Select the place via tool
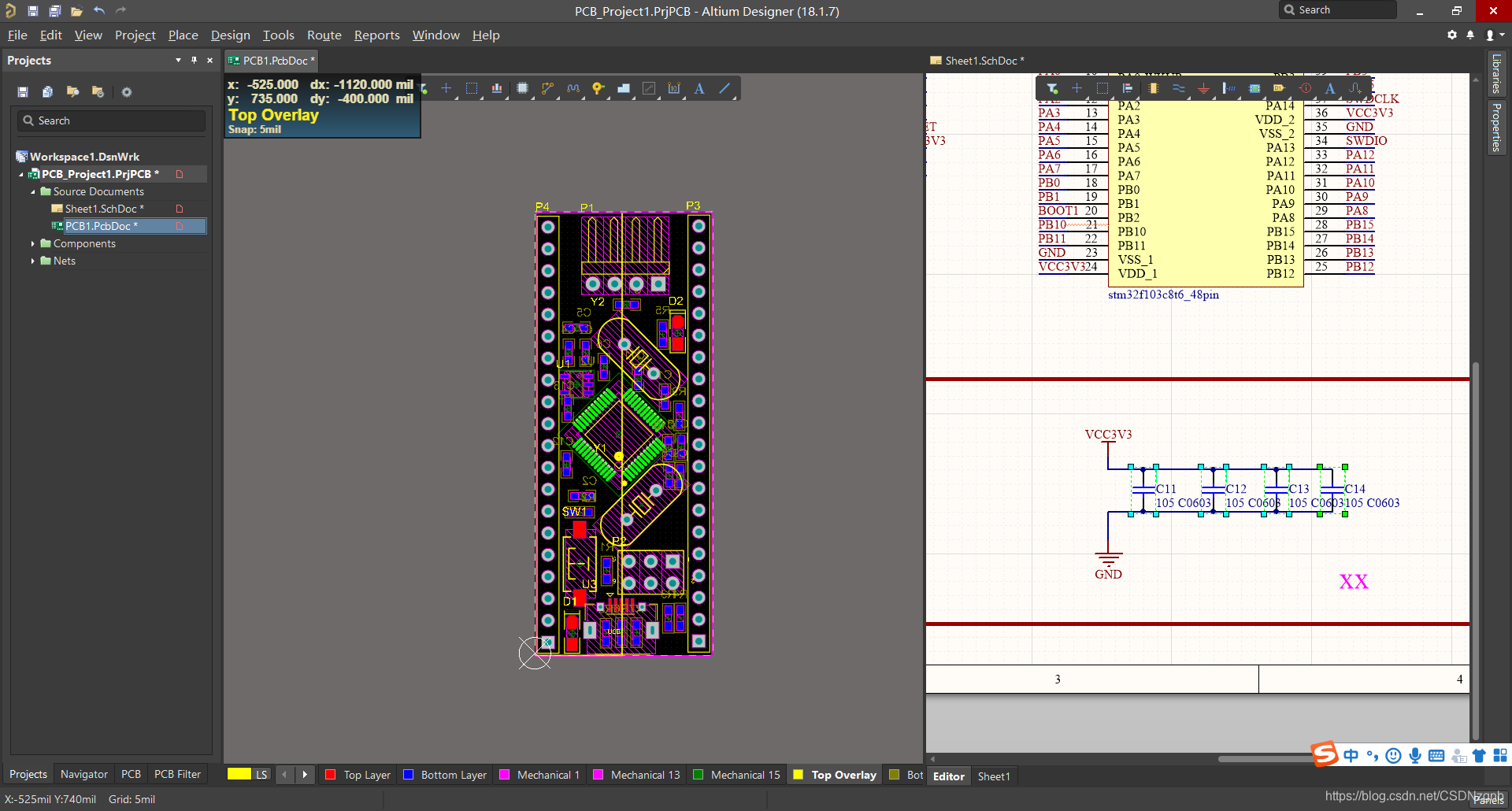The height and width of the screenshot is (811, 1512). (x=598, y=88)
